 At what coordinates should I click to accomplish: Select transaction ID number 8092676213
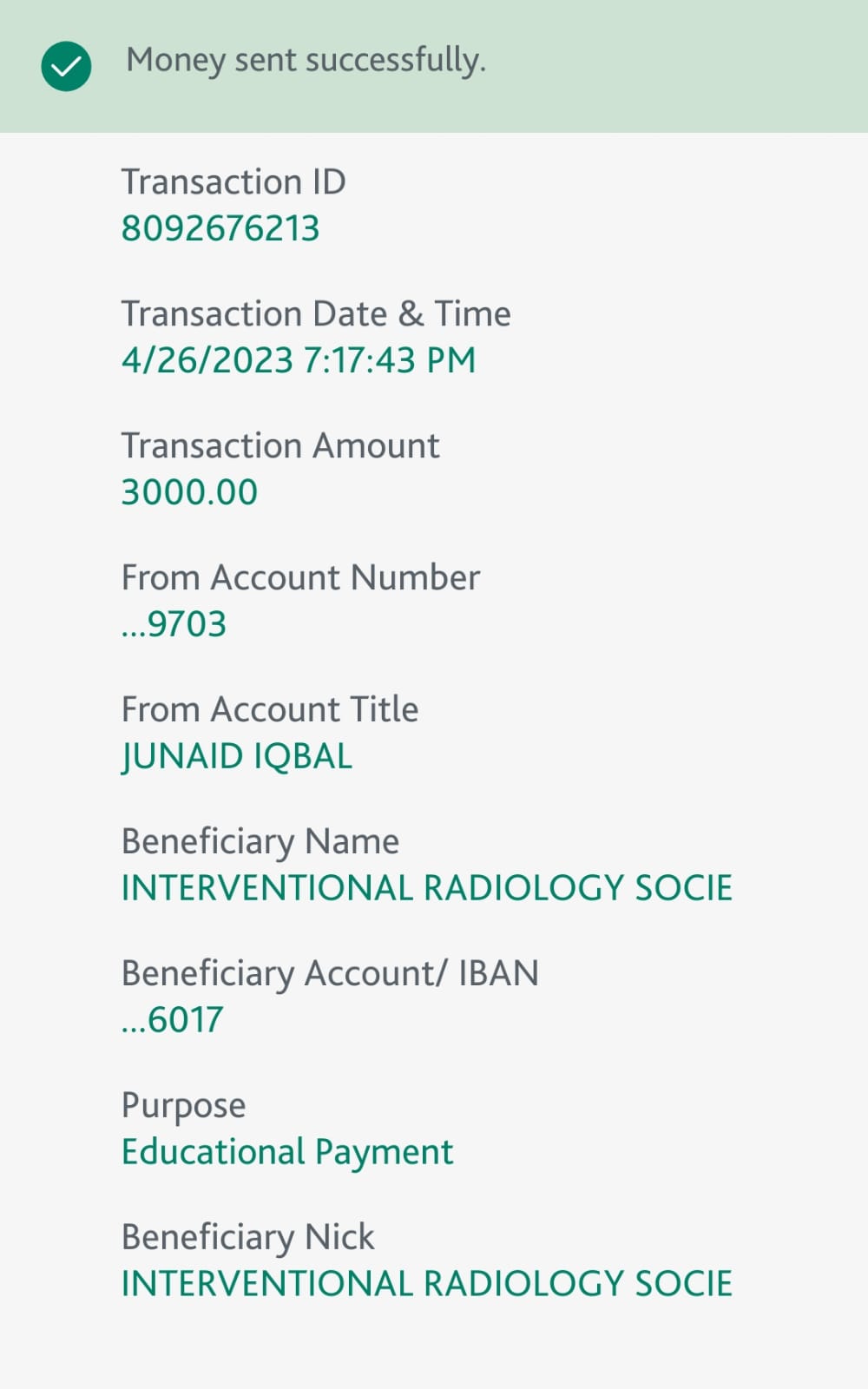tap(220, 229)
